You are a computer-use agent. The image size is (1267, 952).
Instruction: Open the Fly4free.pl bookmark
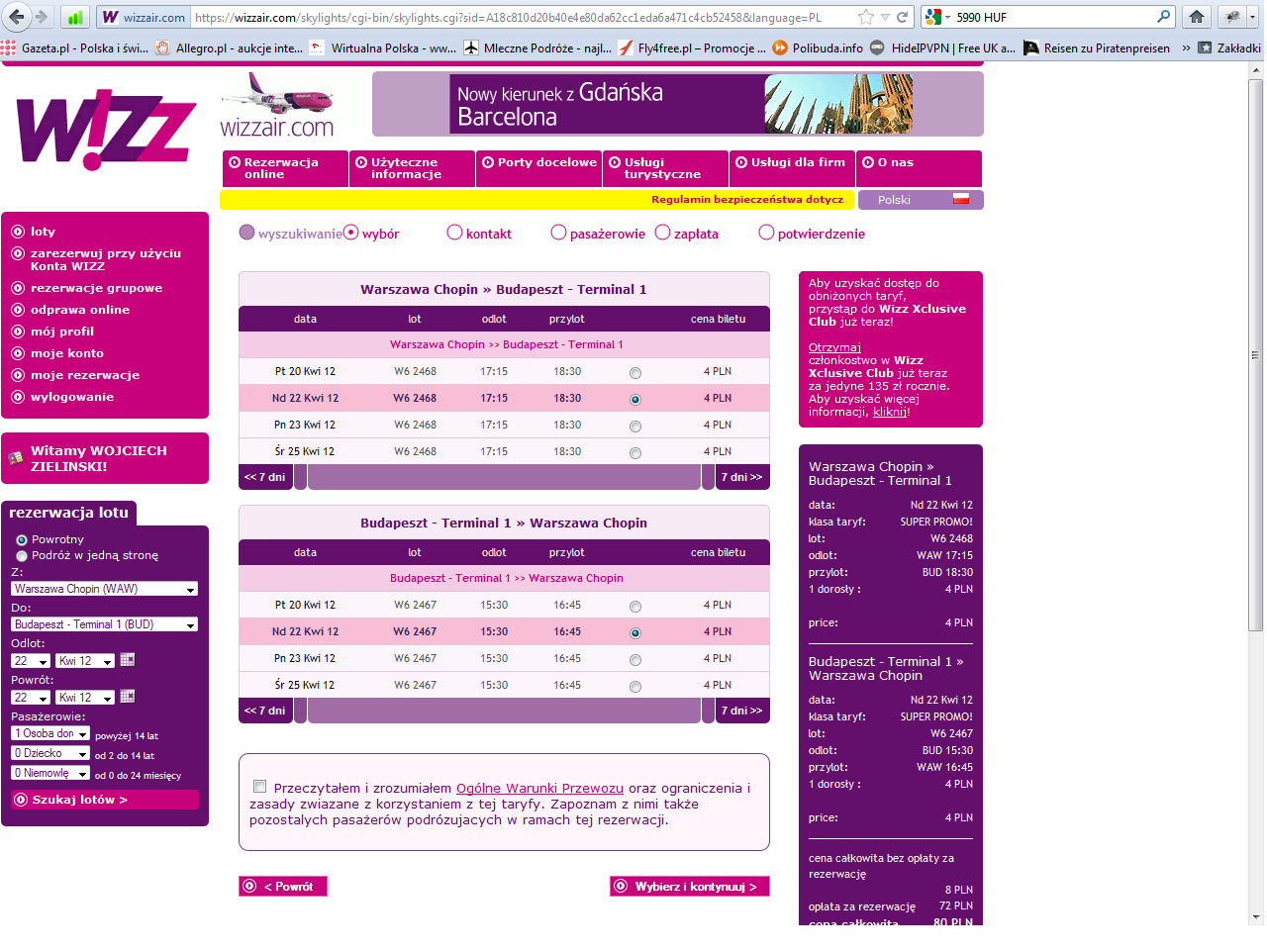(x=692, y=48)
